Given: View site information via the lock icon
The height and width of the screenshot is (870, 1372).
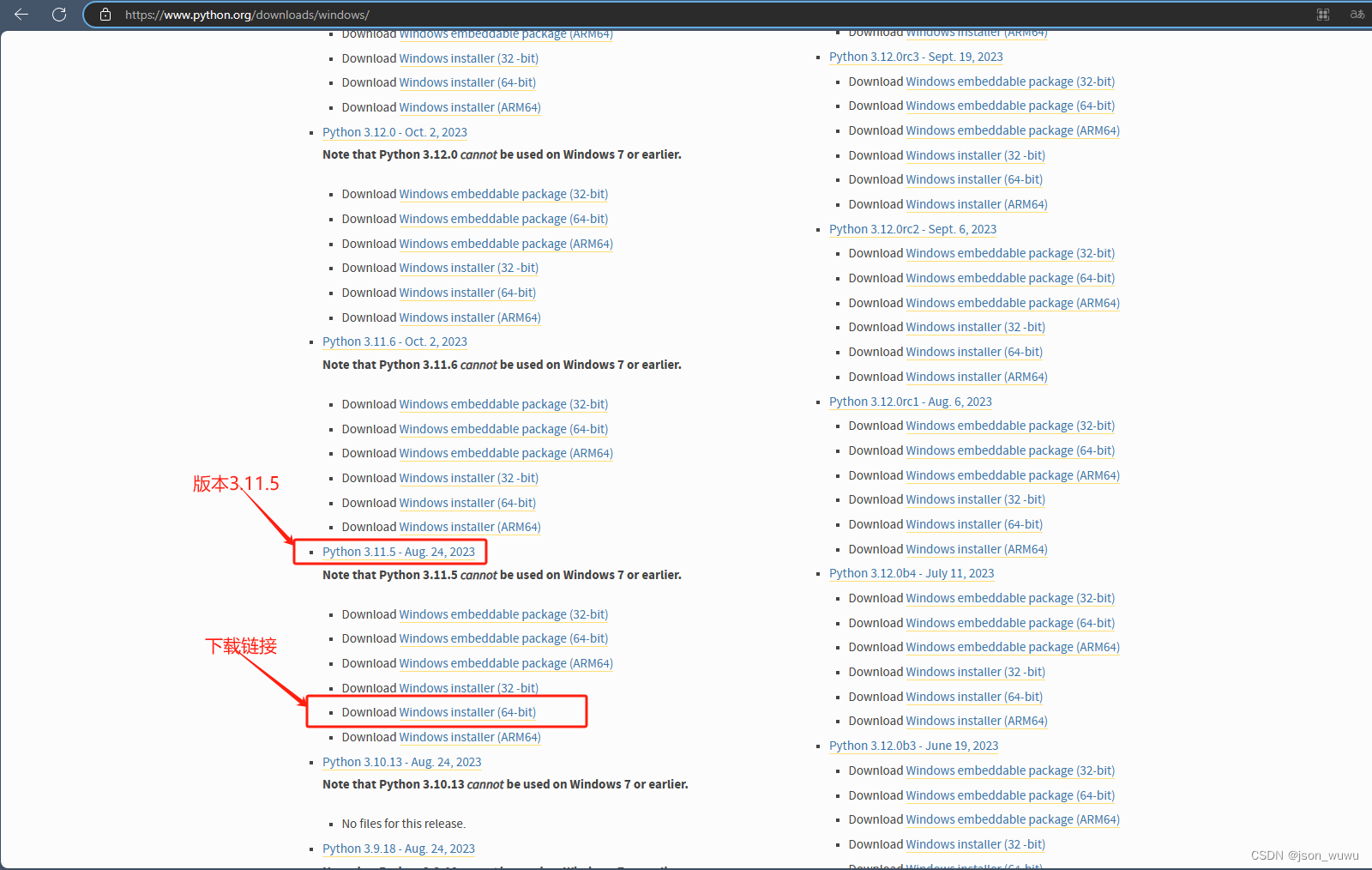Looking at the screenshot, I should pyautogui.click(x=105, y=15).
